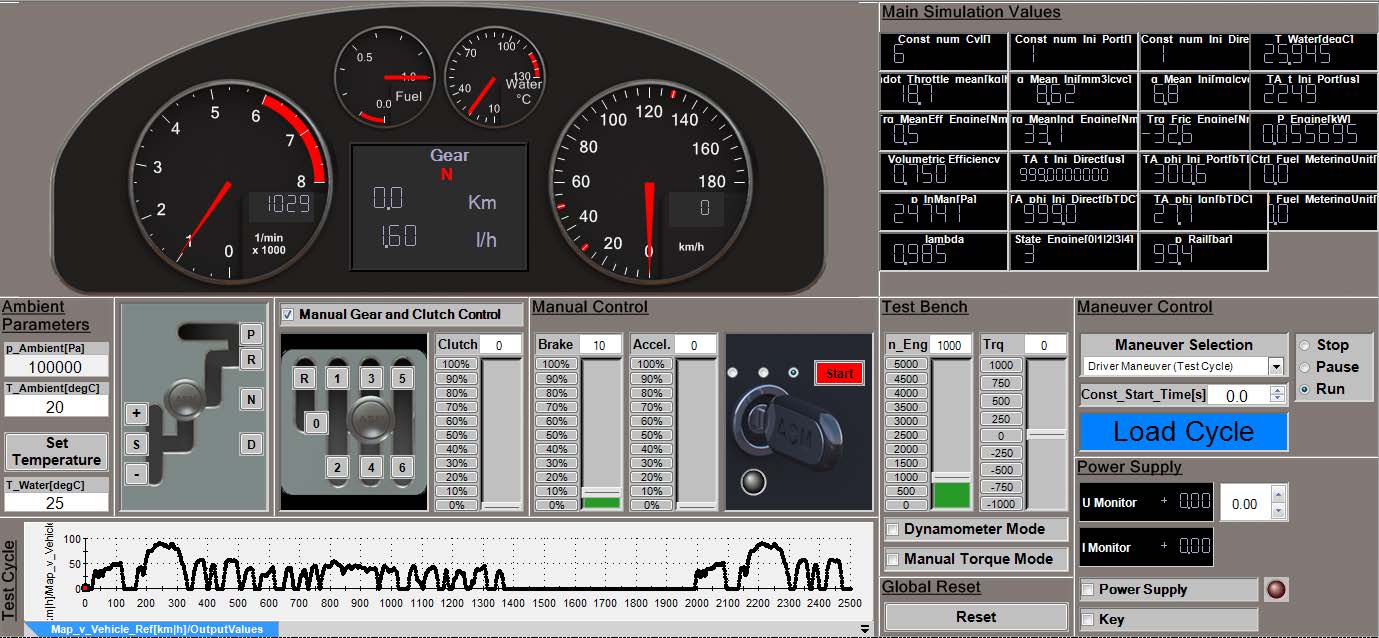Screen dimensions: 1379x638
Task: Select manual gear 5
Action: [402, 378]
